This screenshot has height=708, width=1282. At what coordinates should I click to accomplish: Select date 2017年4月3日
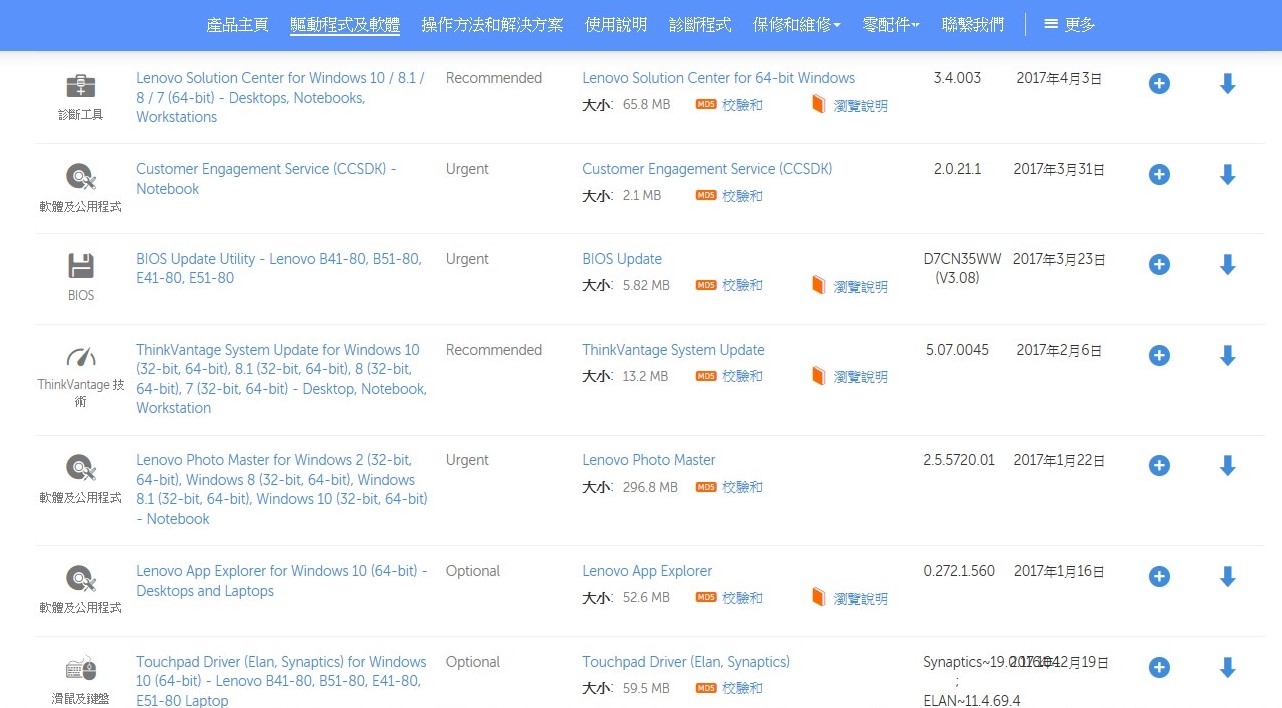[x=1059, y=78]
